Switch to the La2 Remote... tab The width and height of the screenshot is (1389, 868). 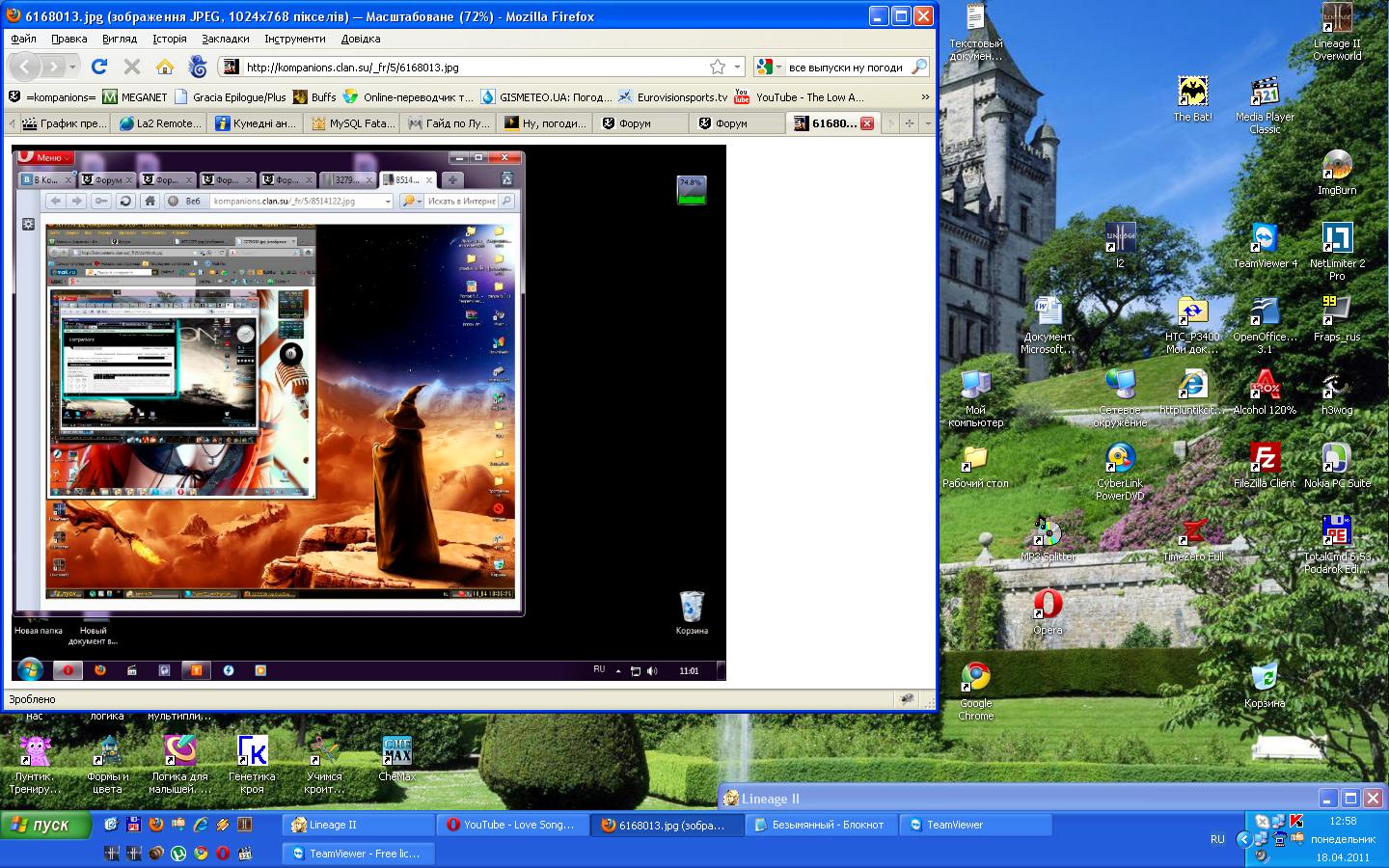161,123
